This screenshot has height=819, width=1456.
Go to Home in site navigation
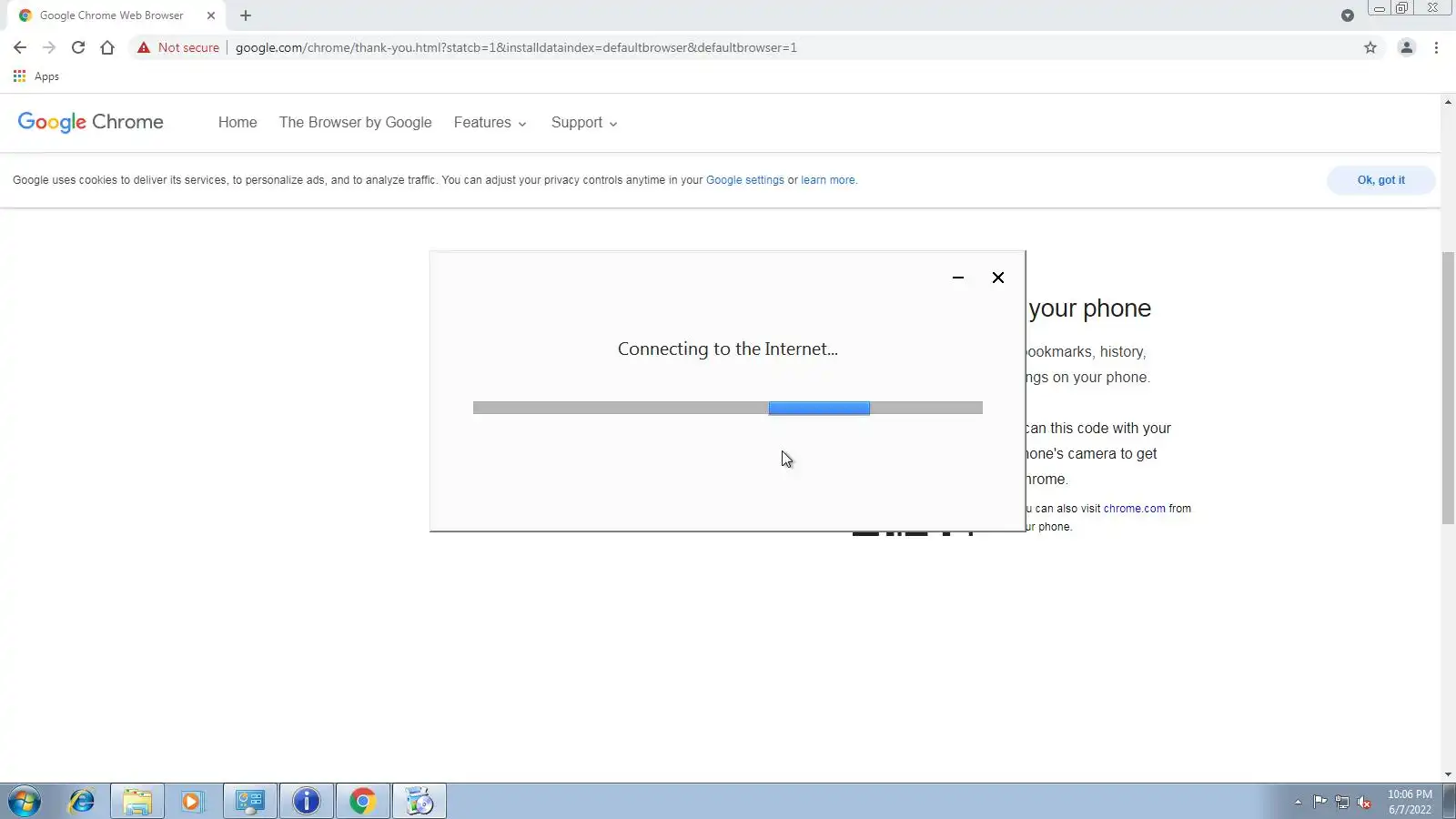238,122
